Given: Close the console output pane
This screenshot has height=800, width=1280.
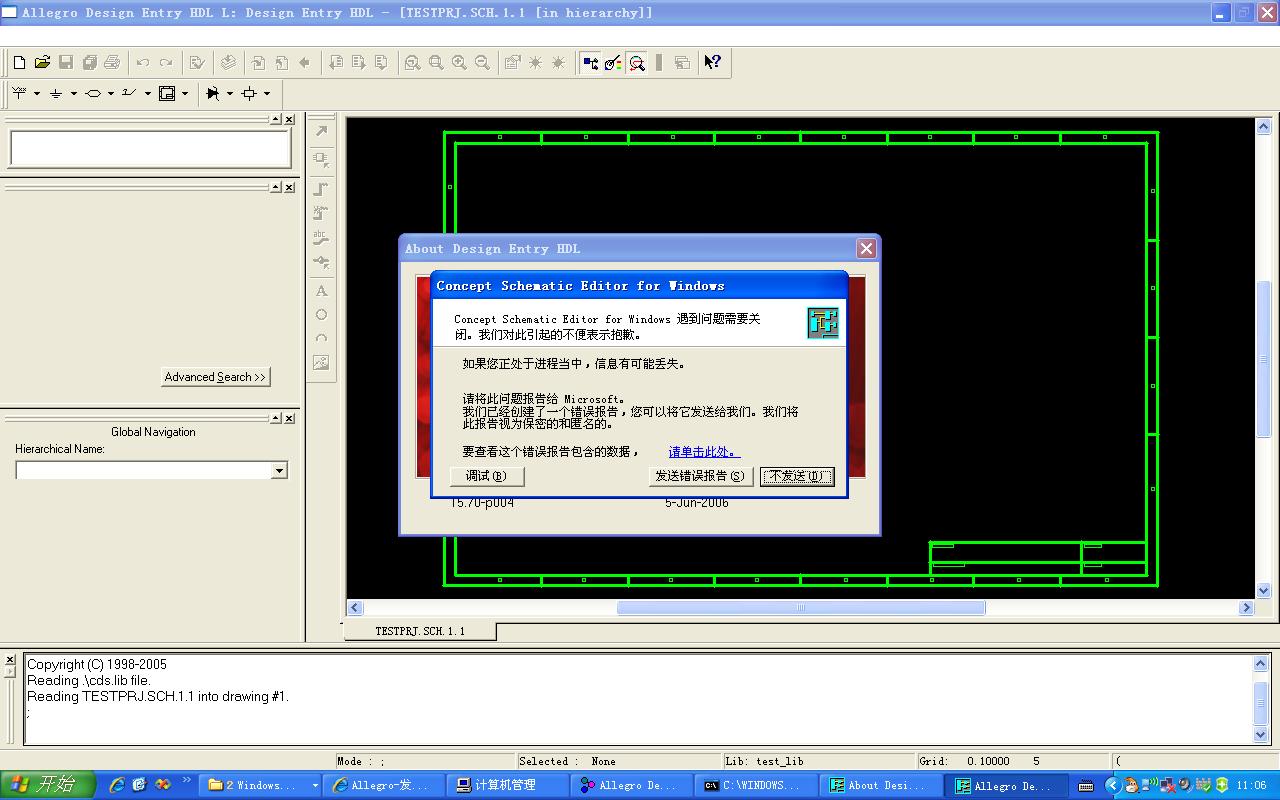Looking at the screenshot, I should pyautogui.click(x=10, y=660).
